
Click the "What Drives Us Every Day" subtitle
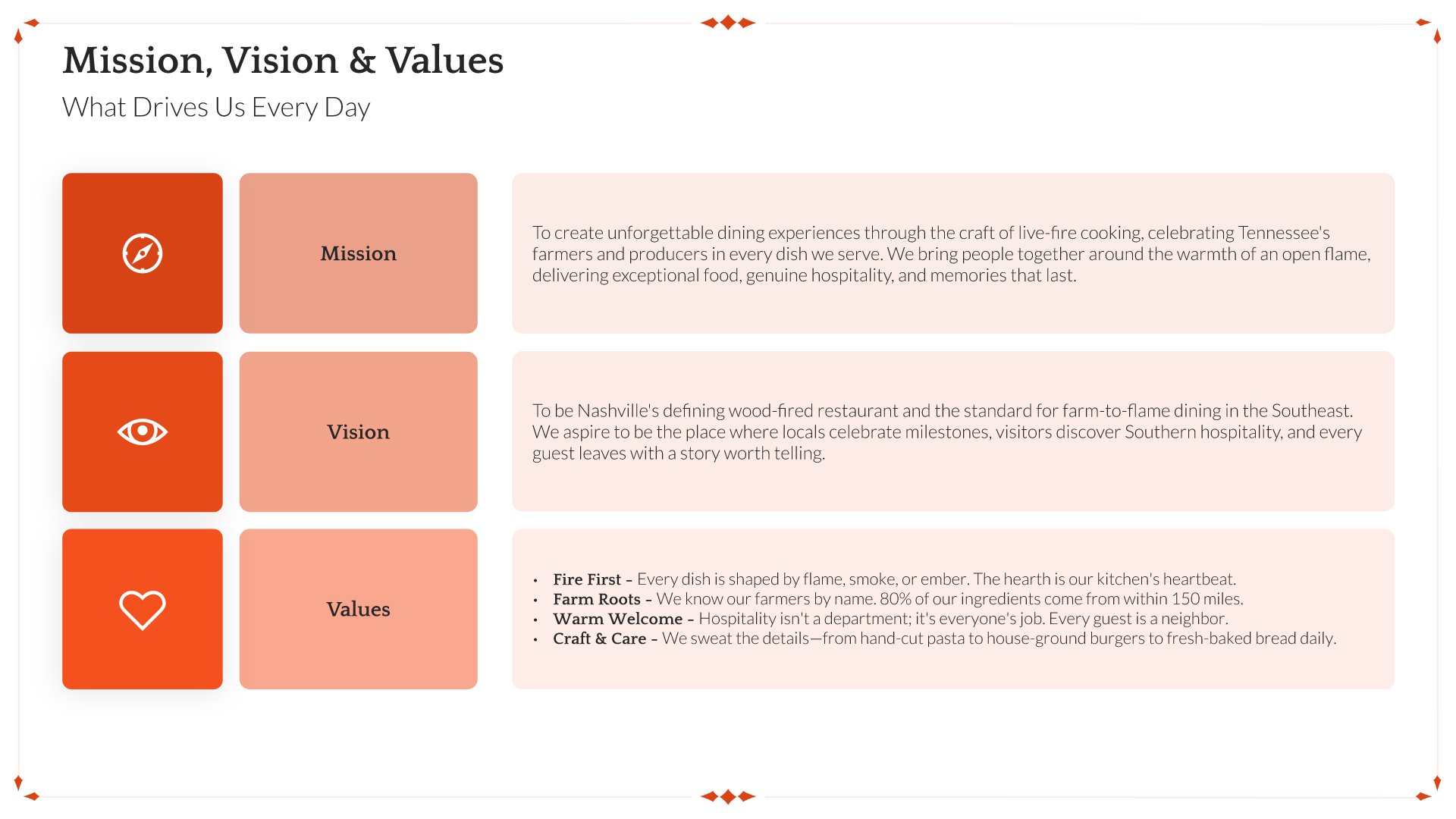(x=216, y=108)
